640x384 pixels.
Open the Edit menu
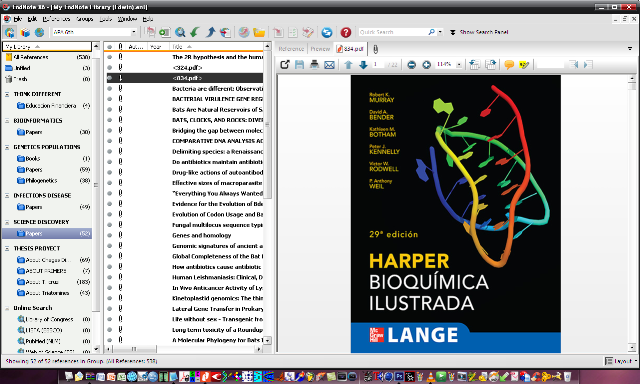[32, 19]
